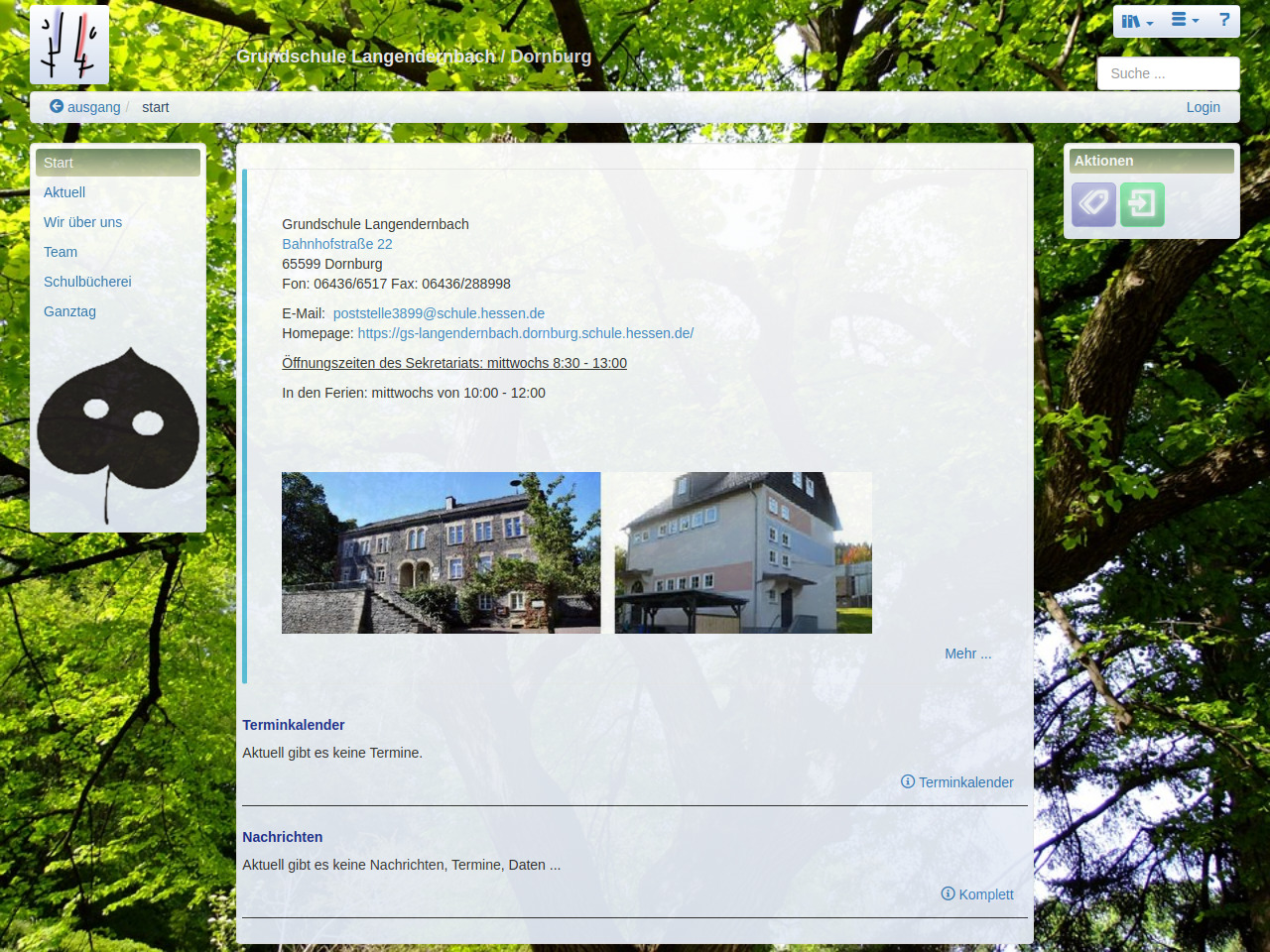This screenshot has width=1270, height=952.
Task: Click the Login link
Action: (x=1203, y=107)
